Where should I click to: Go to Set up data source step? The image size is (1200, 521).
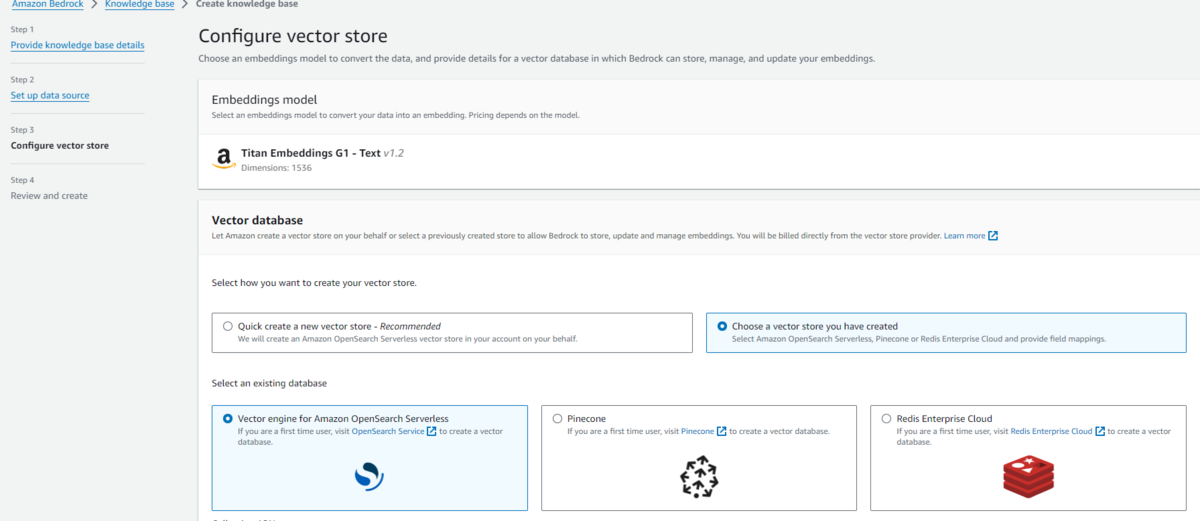pyautogui.click(x=50, y=95)
